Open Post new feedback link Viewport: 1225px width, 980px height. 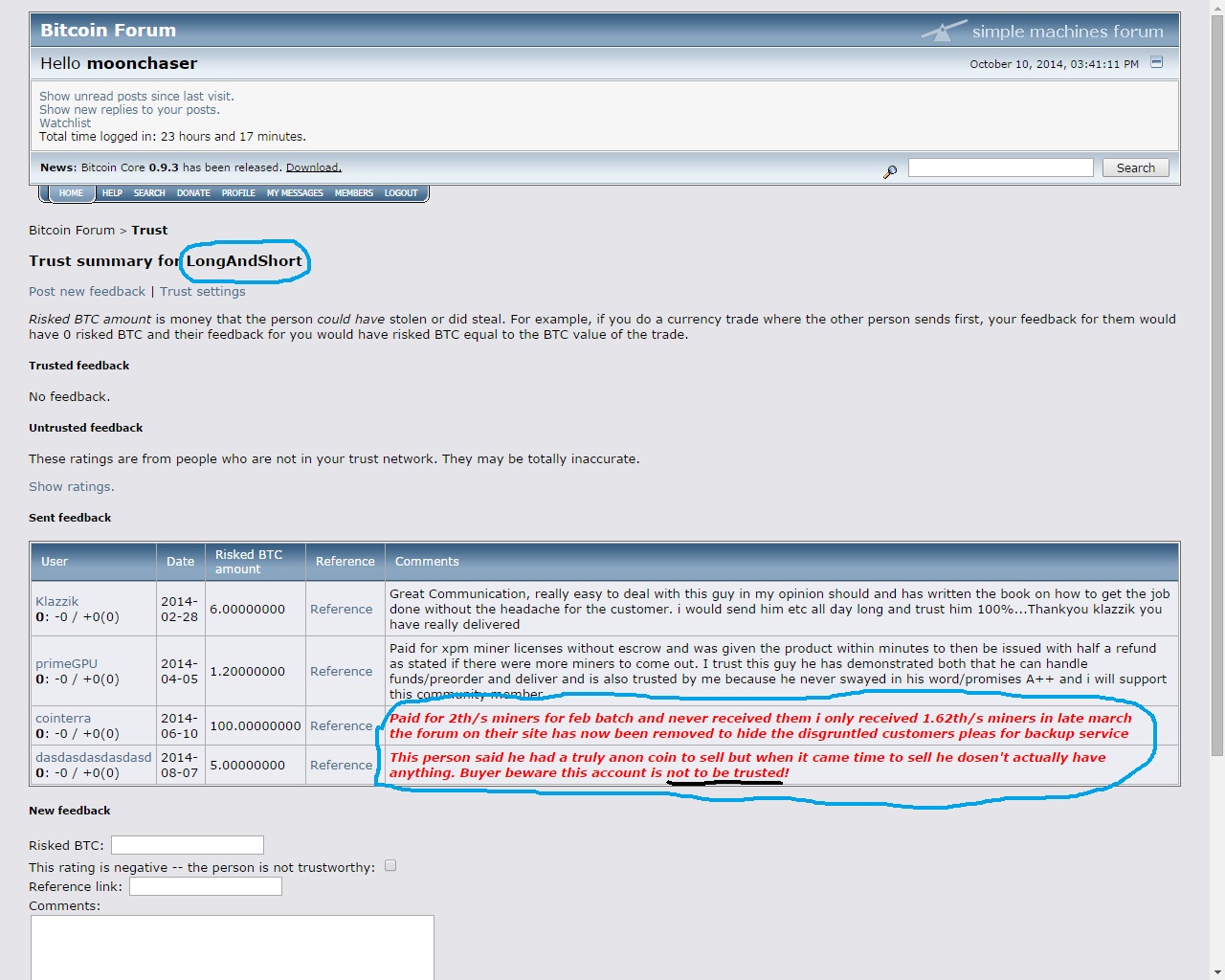pos(87,291)
